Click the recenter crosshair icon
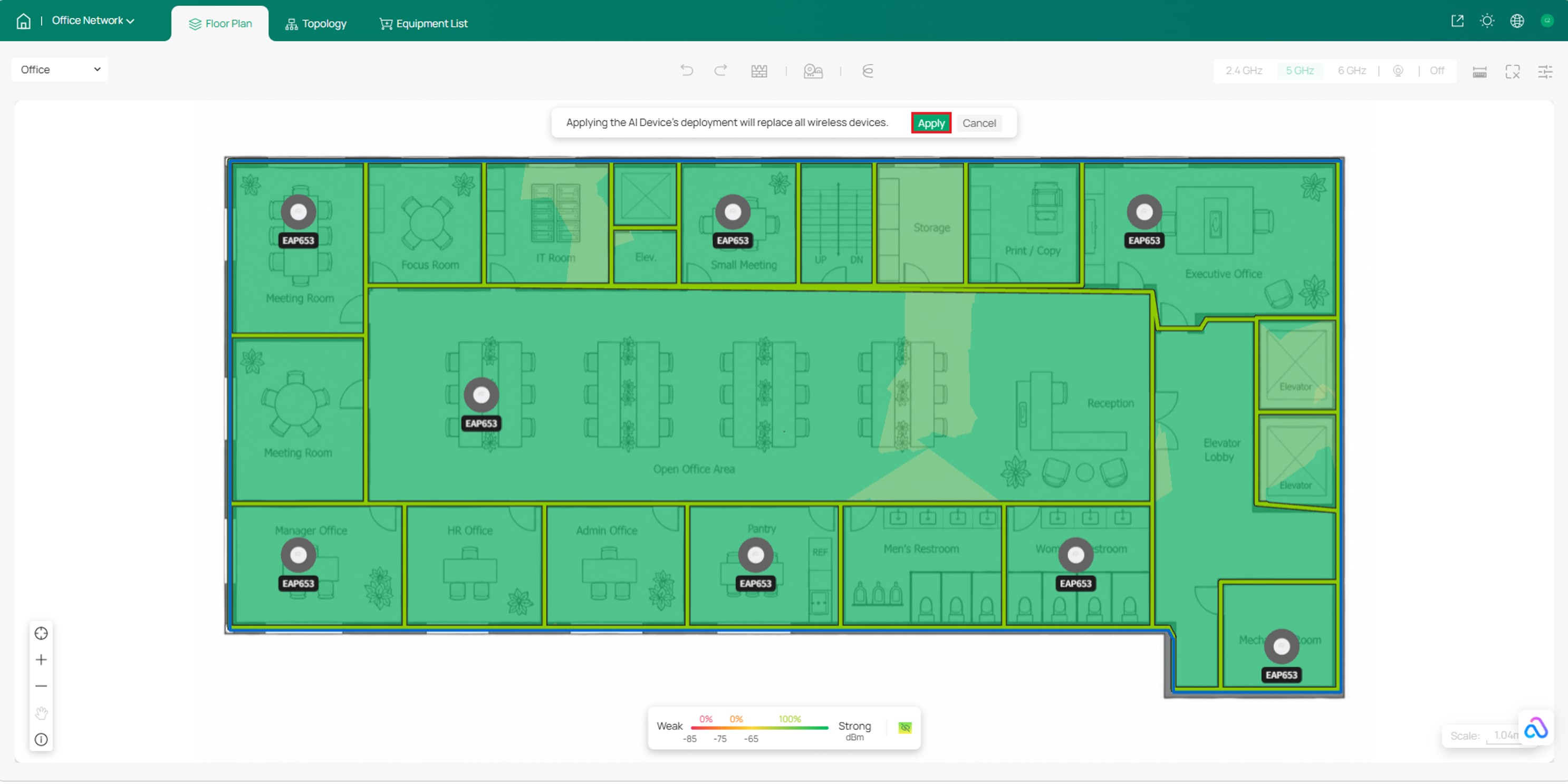This screenshot has width=1568, height=784. [41, 634]
